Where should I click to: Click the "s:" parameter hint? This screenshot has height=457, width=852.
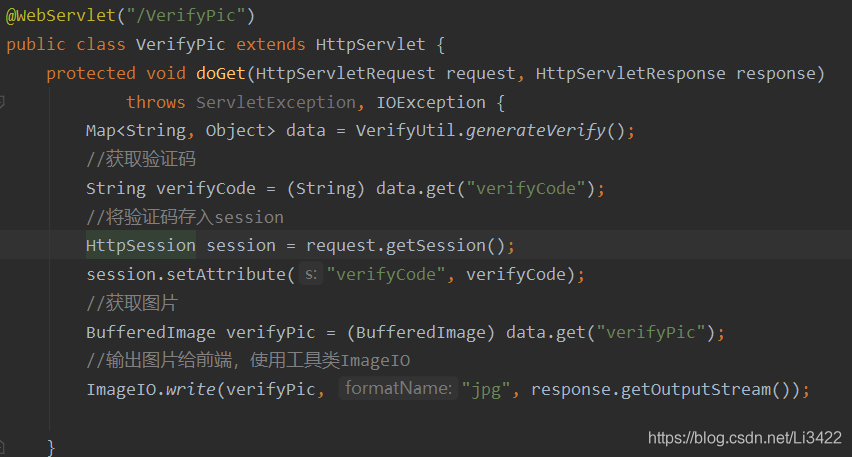(310, 275)
